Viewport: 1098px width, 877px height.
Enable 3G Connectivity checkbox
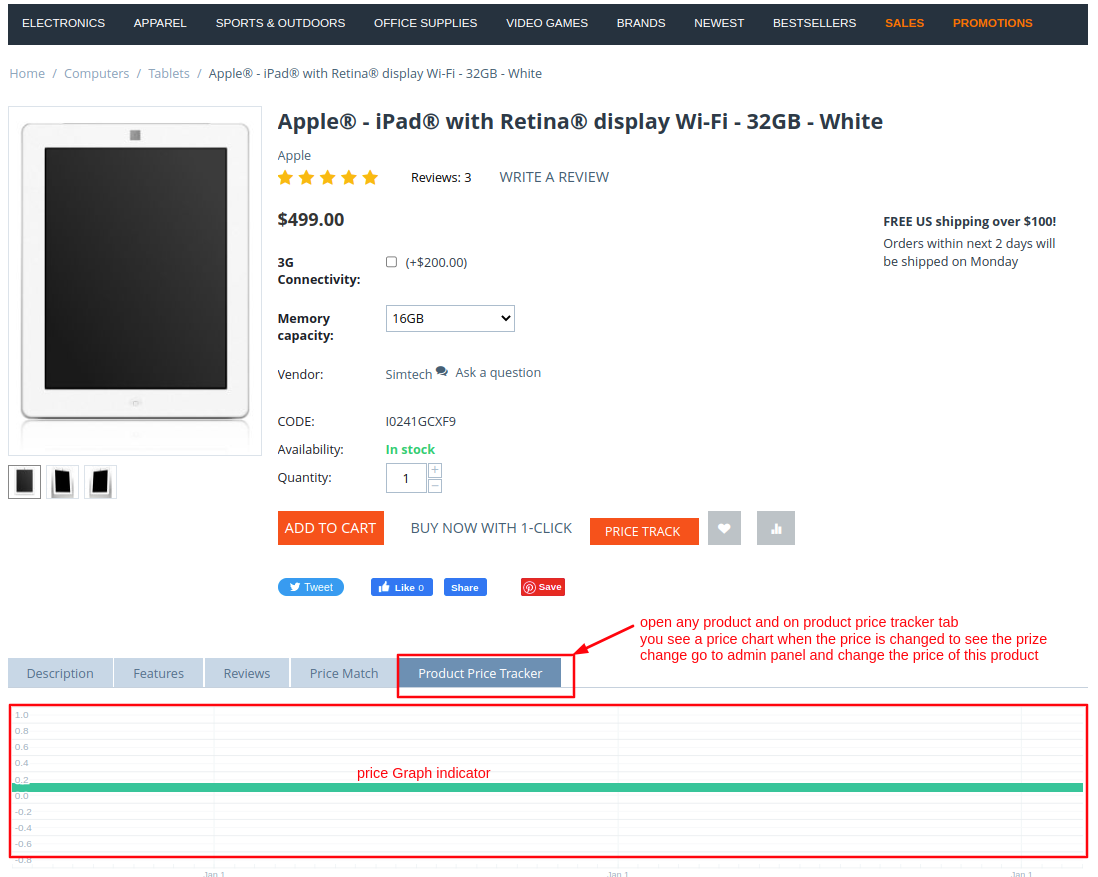(391, 261)
